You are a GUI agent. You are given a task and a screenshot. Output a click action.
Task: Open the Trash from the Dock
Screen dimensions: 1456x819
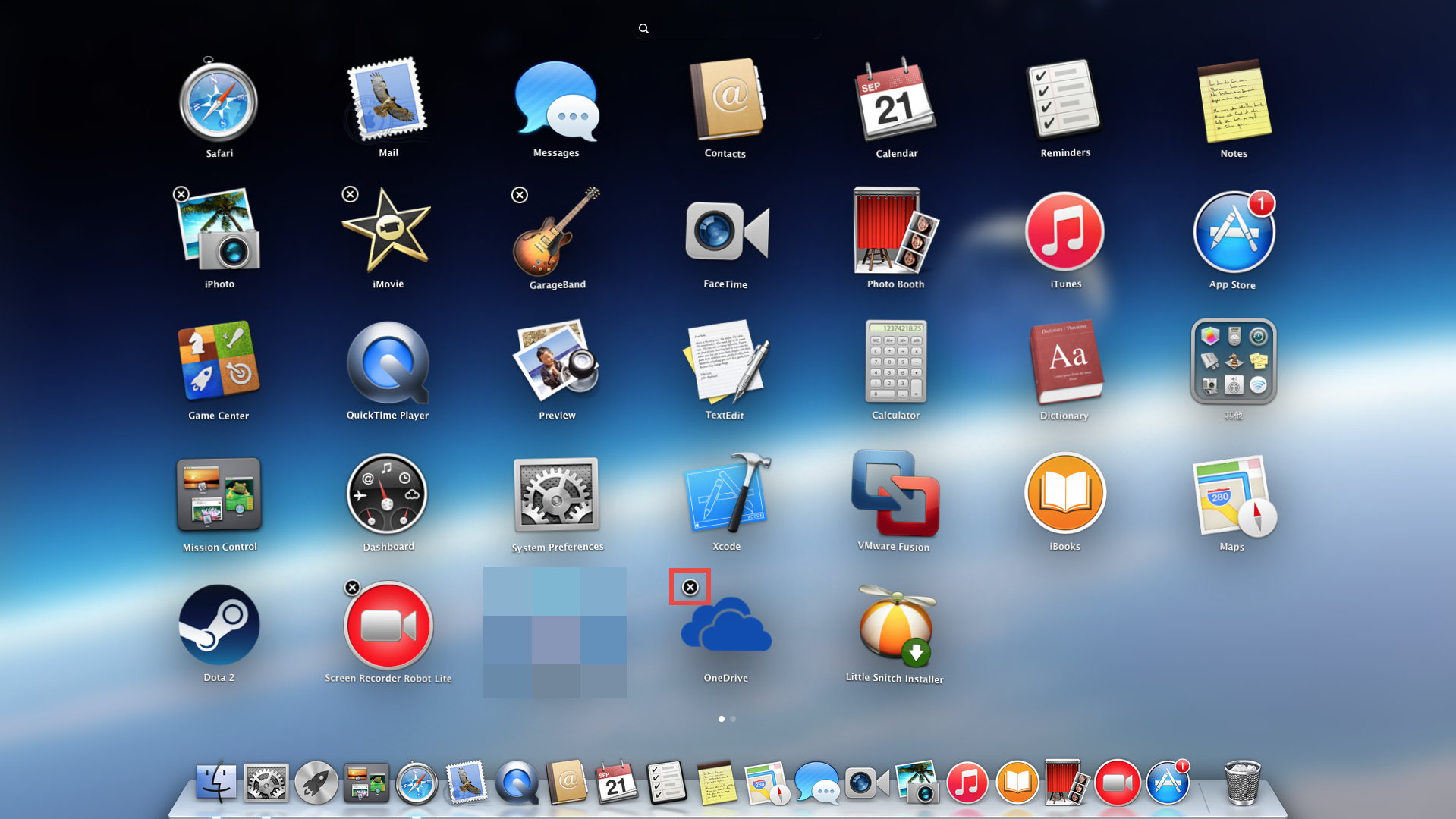[1244, 782]
